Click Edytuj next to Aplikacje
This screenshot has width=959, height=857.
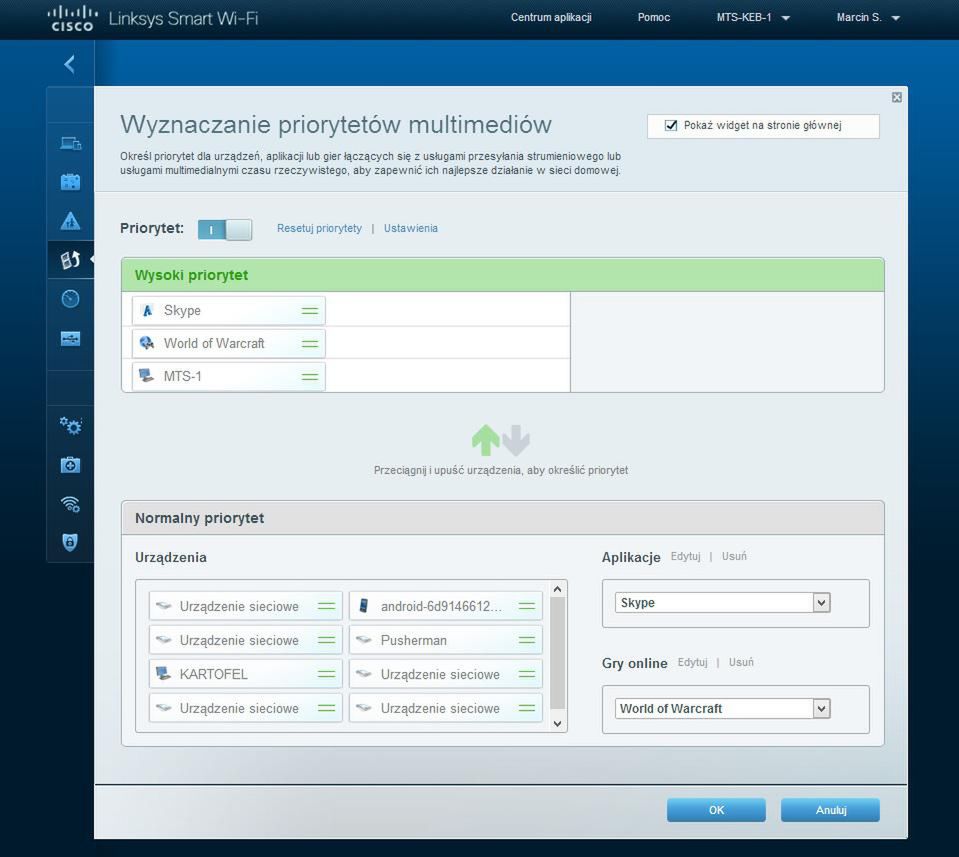click(685, 556)
